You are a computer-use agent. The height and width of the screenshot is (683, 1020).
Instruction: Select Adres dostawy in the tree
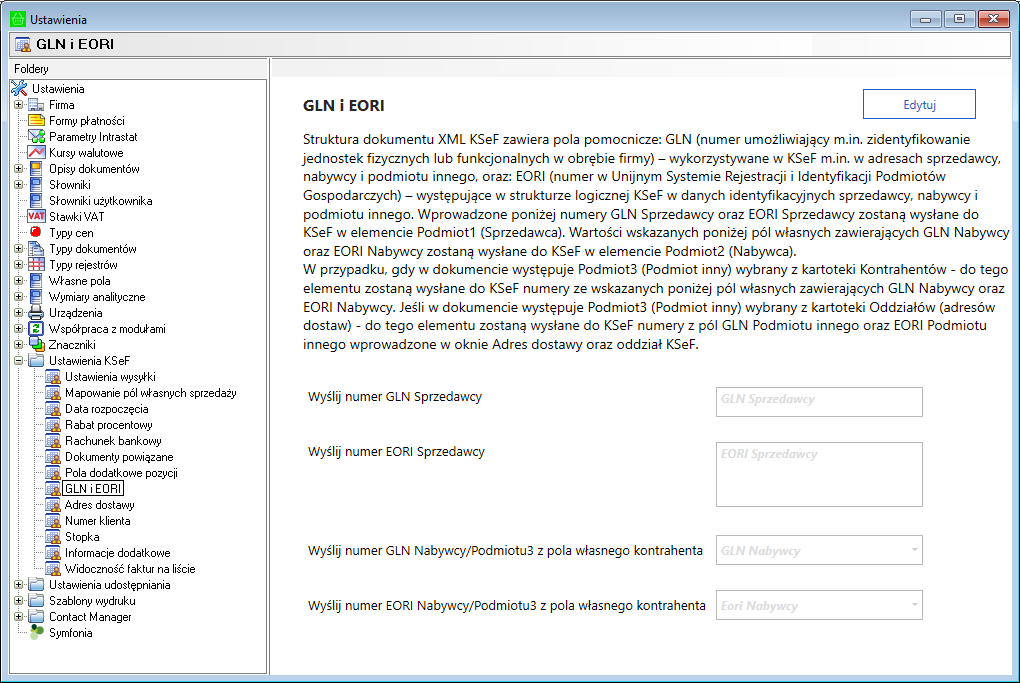pyautogui.click(x=97, y=505)
